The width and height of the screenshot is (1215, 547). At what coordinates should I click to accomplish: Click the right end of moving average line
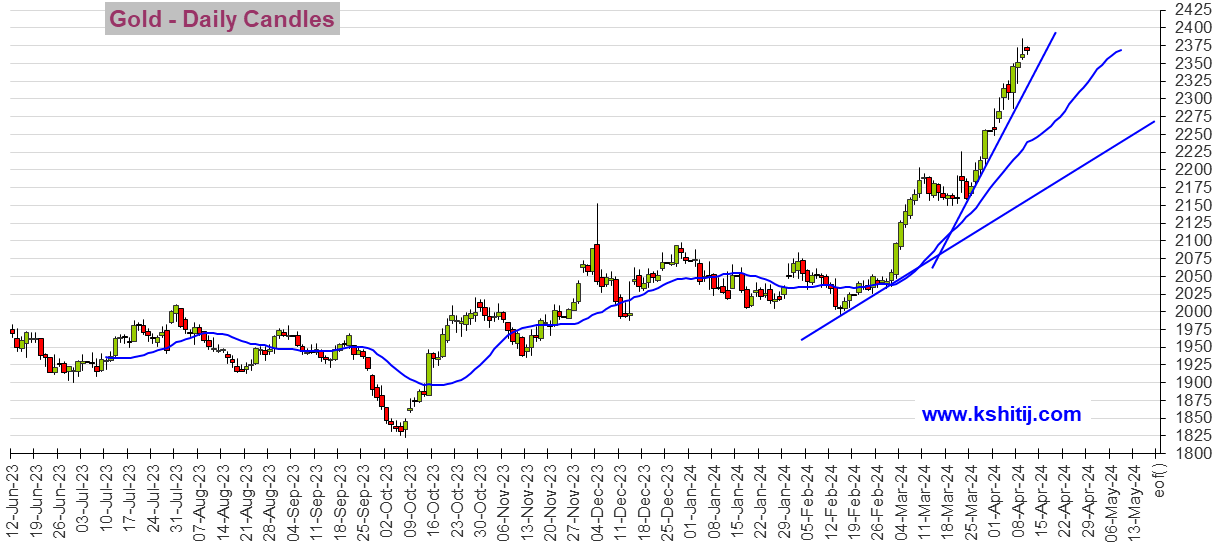pos(1120,50)
